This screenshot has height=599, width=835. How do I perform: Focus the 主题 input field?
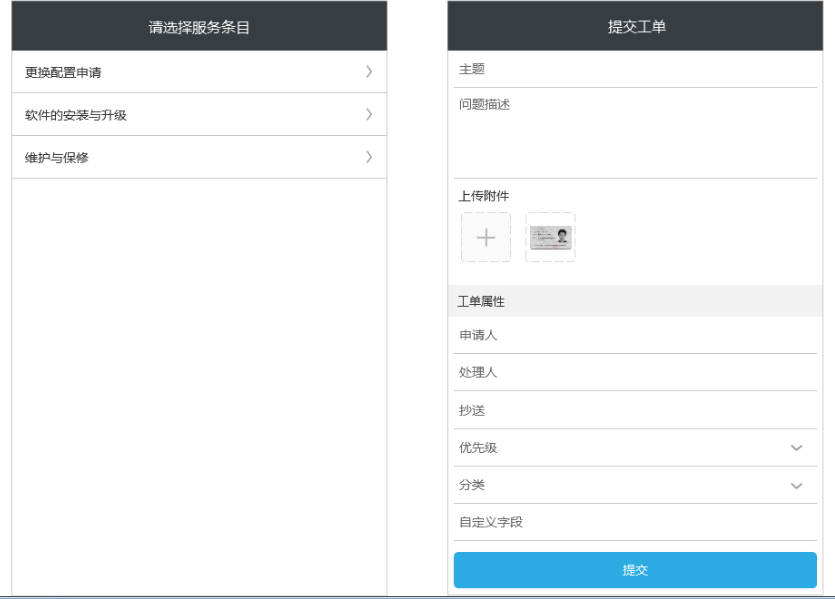click(x=635, y=69)
